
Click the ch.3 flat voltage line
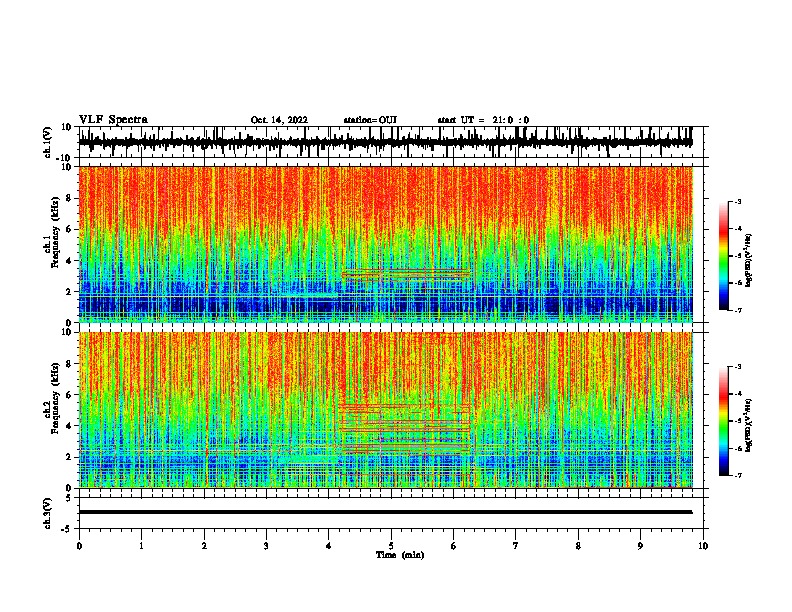click(386, 512)
